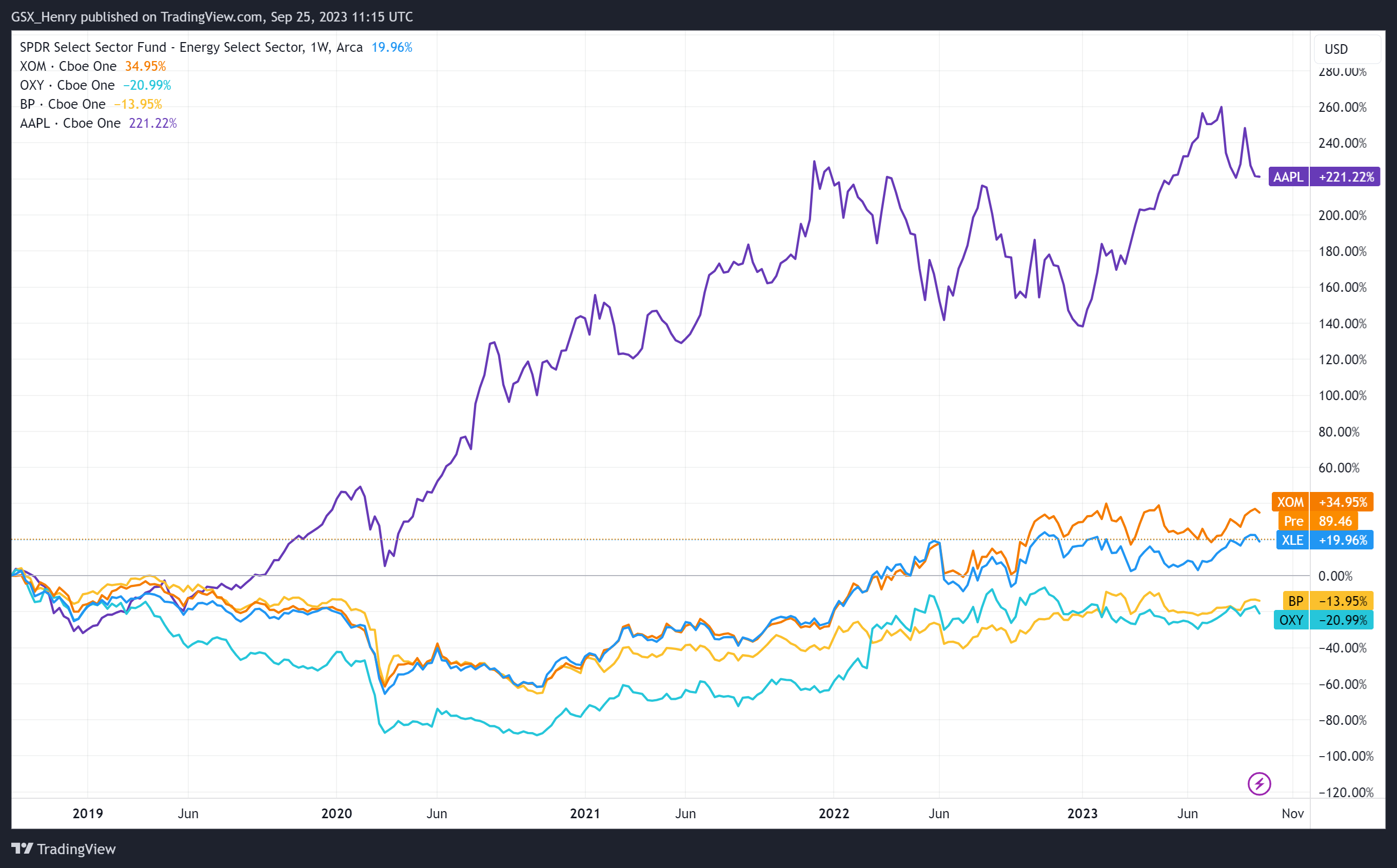
Task: Click AAPL line peak near 260%
Action: (1221, 107)
